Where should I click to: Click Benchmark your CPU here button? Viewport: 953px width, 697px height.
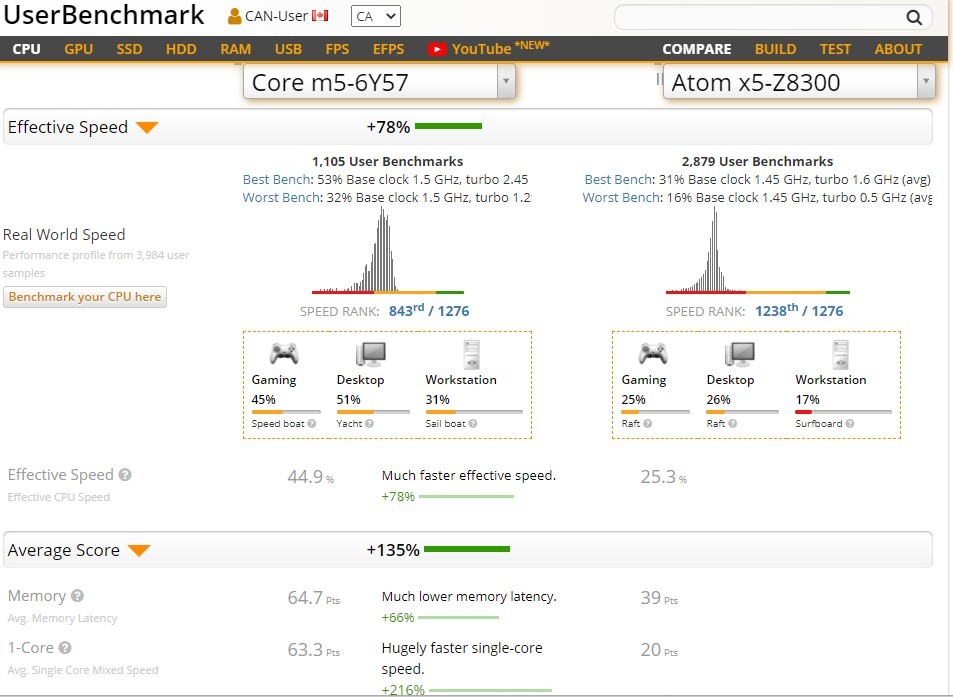(x=85, y=297)
